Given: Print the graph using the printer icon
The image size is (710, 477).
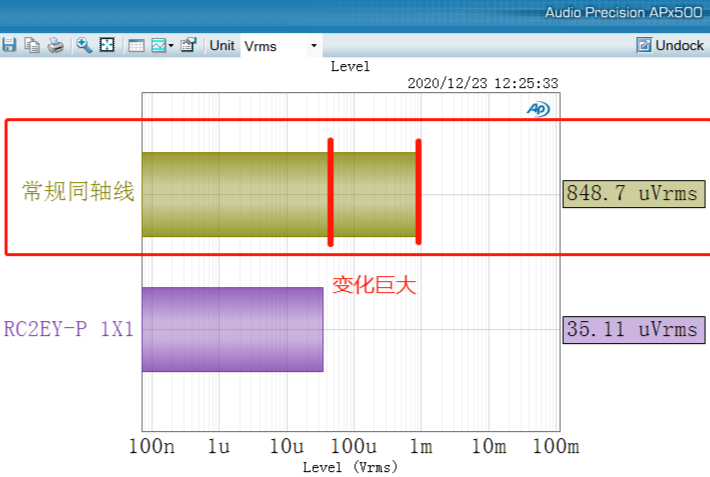Looking at the screenshot, I should point(56,45).
